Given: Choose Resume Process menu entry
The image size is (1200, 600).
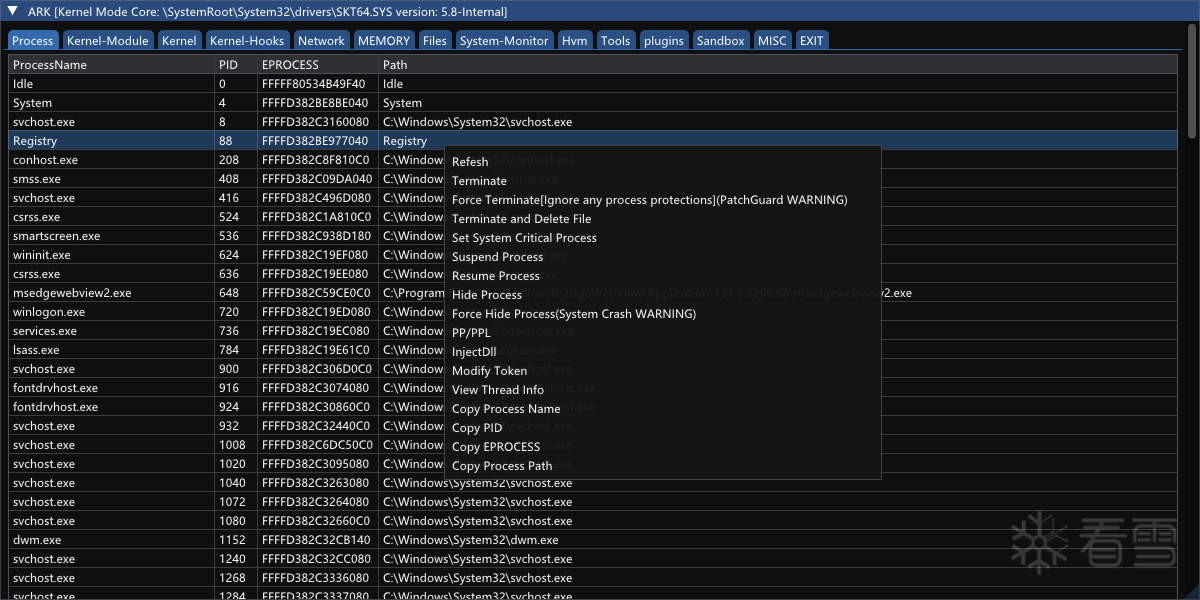Looking at the screenshot, I should 662,276.
